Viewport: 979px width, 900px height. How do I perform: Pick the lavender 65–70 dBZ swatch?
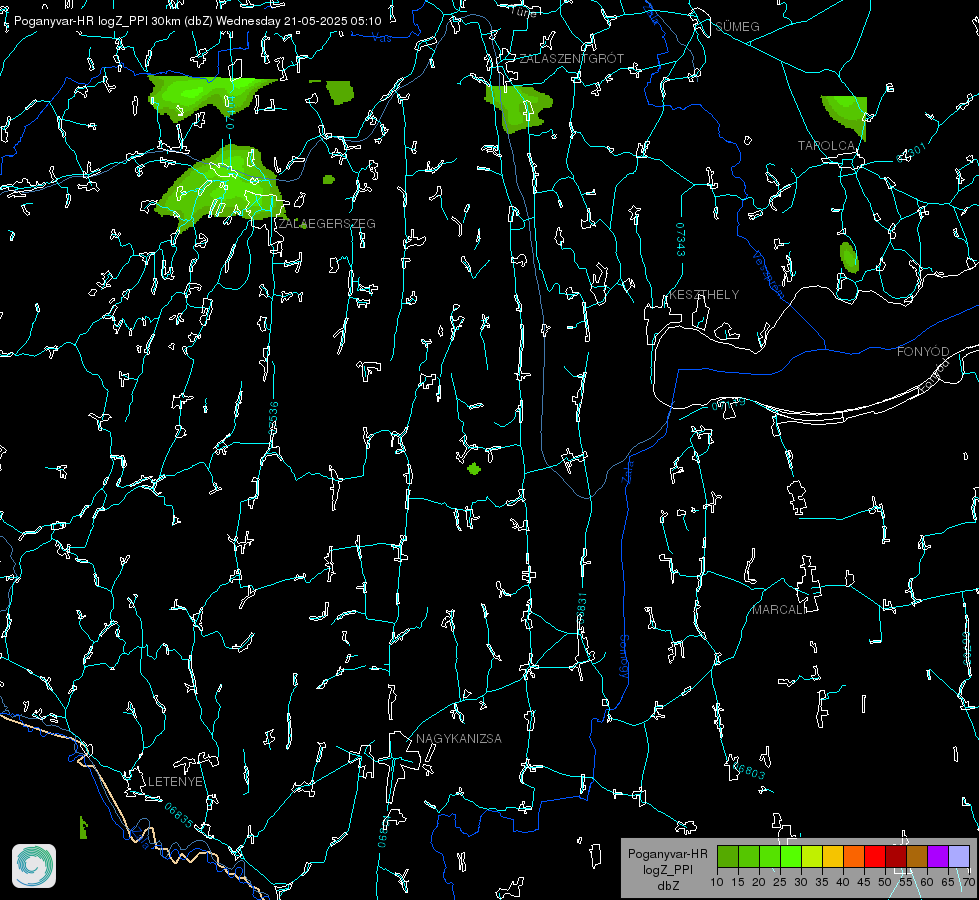coord(959,856)
